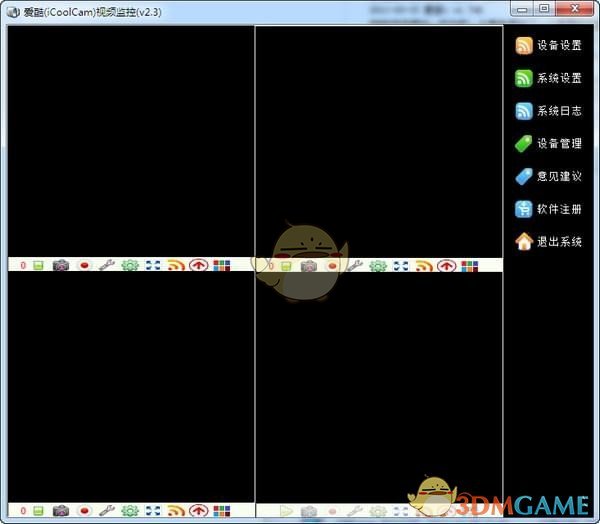The image size is (600, 524).
Task: Click red up-arrow circle icon in top-left pane
Action: (199, 265)
